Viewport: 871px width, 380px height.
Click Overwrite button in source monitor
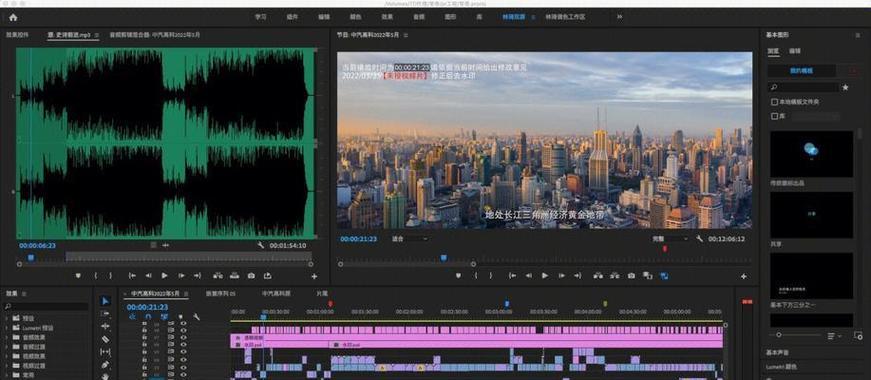234,276
